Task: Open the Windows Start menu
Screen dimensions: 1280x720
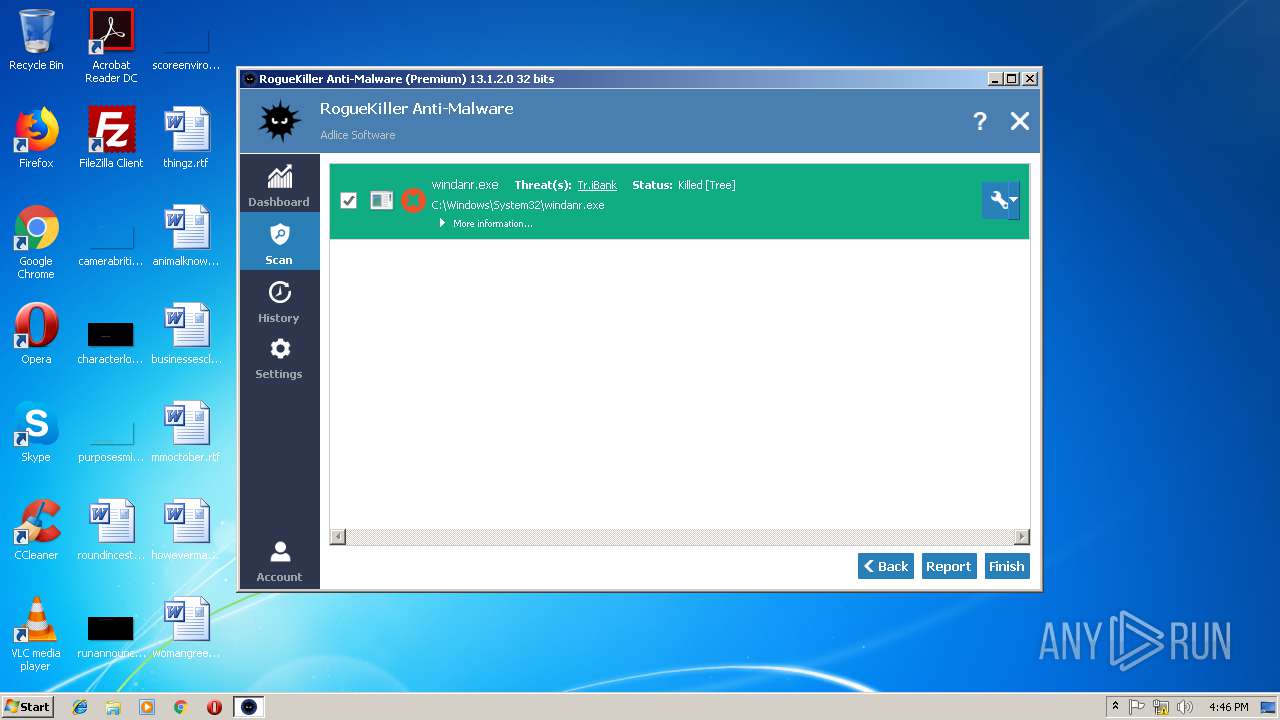Action: (28, 706)
